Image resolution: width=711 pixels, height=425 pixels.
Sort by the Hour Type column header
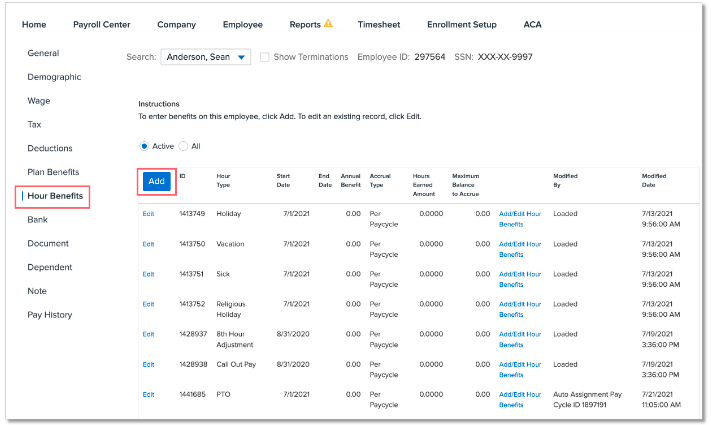[x=223, y=181]
